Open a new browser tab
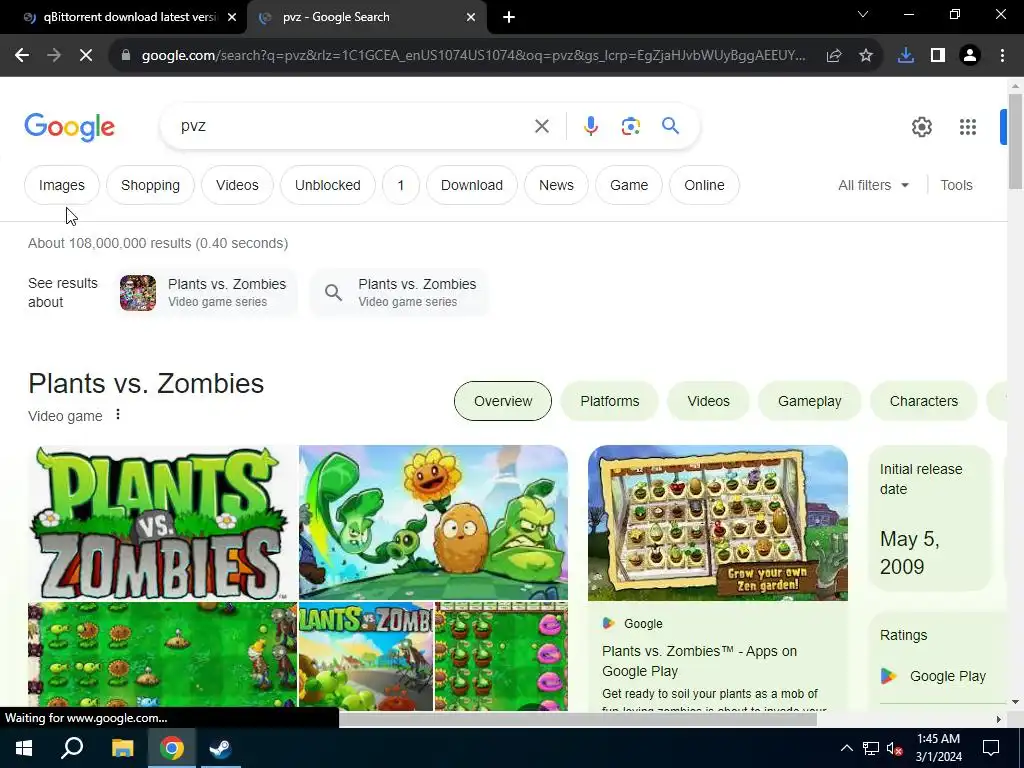The image size is (1024, 768). [509, 17]
